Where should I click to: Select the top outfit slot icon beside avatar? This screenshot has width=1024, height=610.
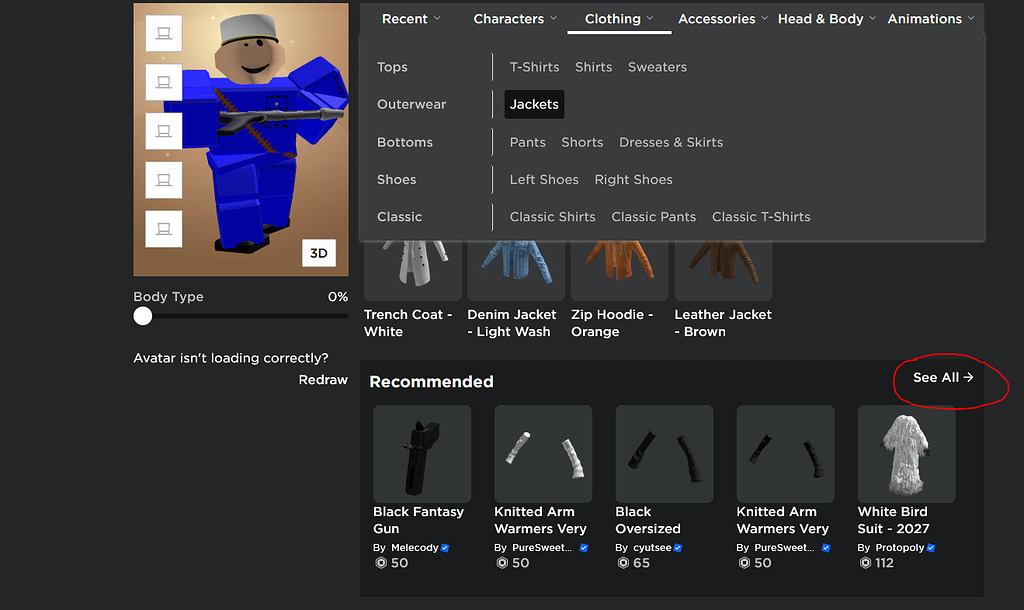[x=163, y=32]
